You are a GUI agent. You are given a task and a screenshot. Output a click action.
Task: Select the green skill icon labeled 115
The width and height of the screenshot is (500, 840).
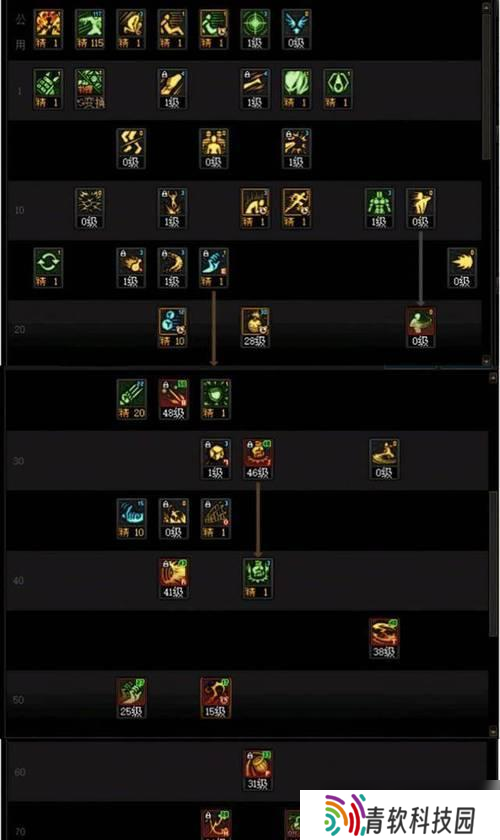(89, 29)
